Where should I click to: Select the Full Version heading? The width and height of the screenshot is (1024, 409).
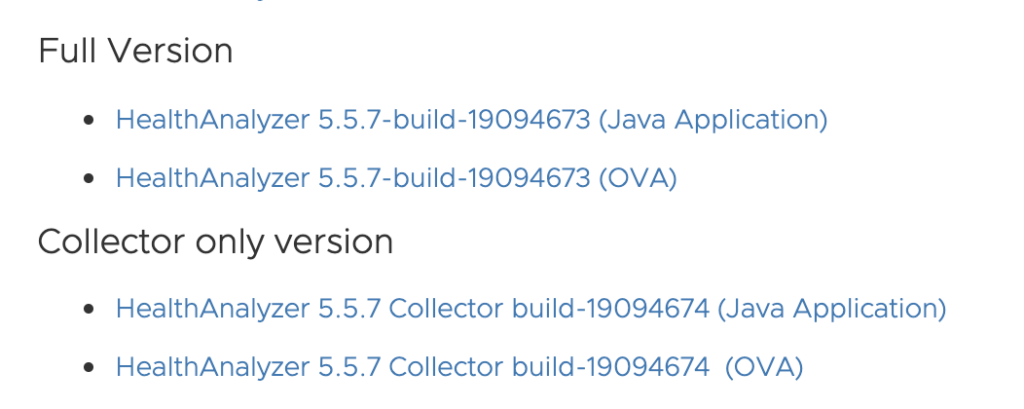(x=135, y=51)
